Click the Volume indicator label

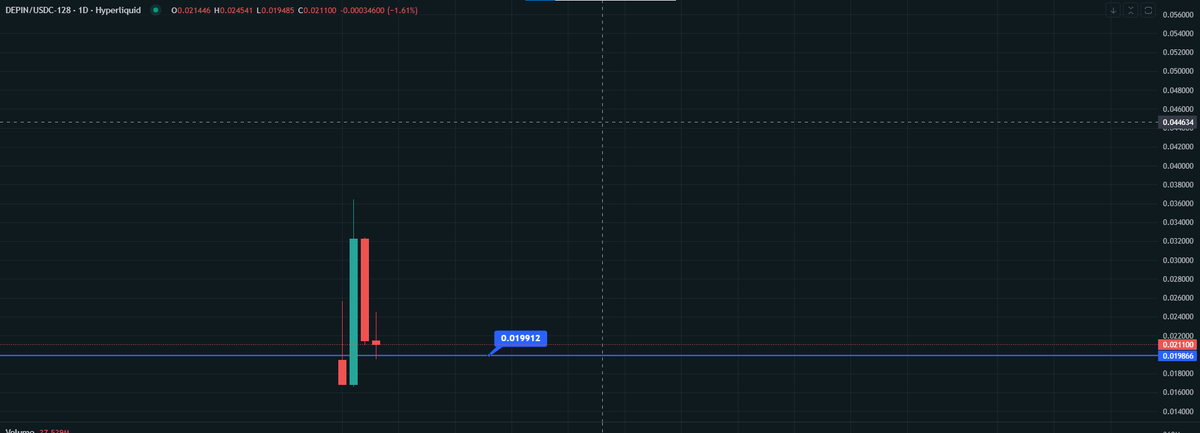coord(20,430)
